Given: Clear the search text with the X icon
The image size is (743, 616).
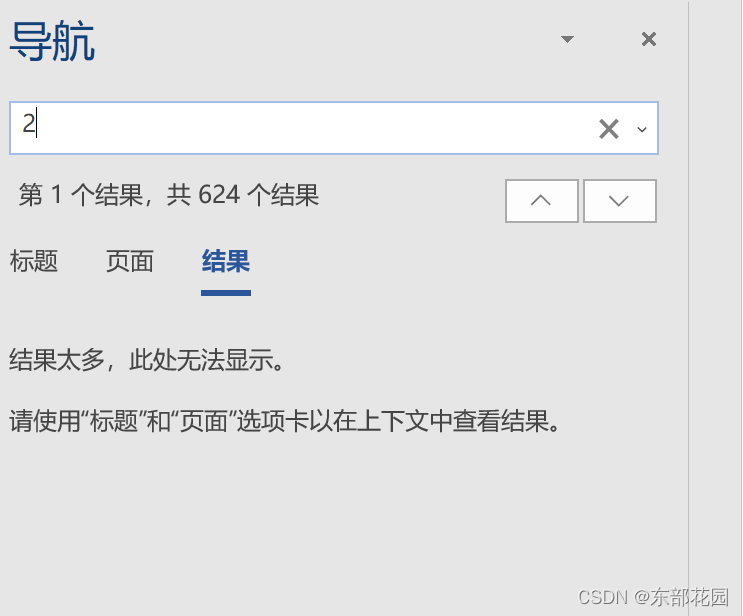Looking at the screenshot, I should tap(609, 129).
